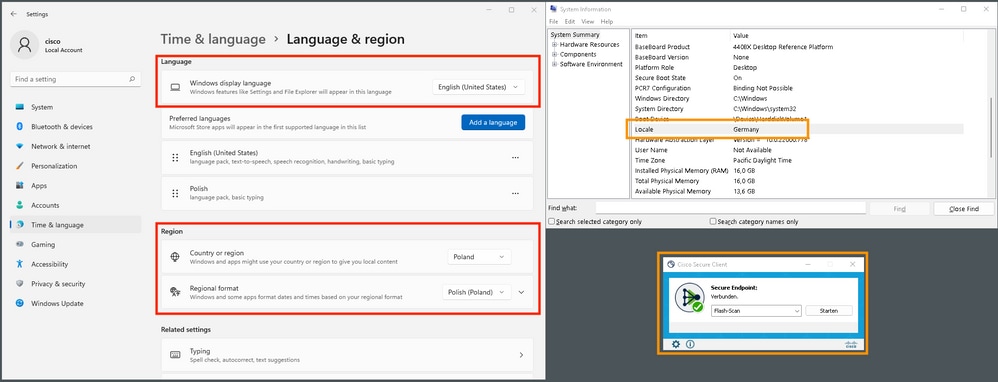Open Windows display language dropdown
The height and width of the screenshot is (382, 998).
tap(479, 87)
